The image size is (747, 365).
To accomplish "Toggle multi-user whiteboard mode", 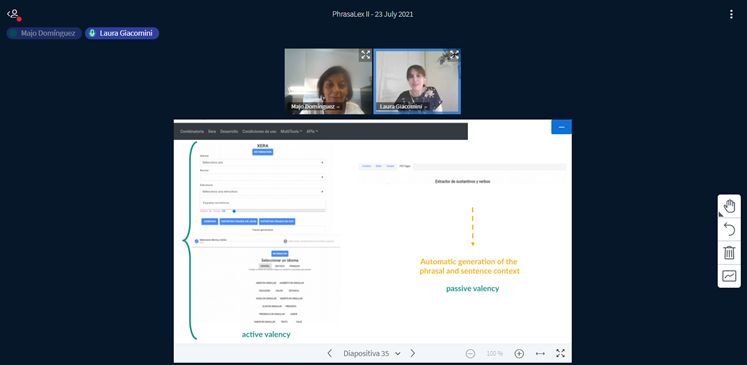I will click(x=729, y=276).
